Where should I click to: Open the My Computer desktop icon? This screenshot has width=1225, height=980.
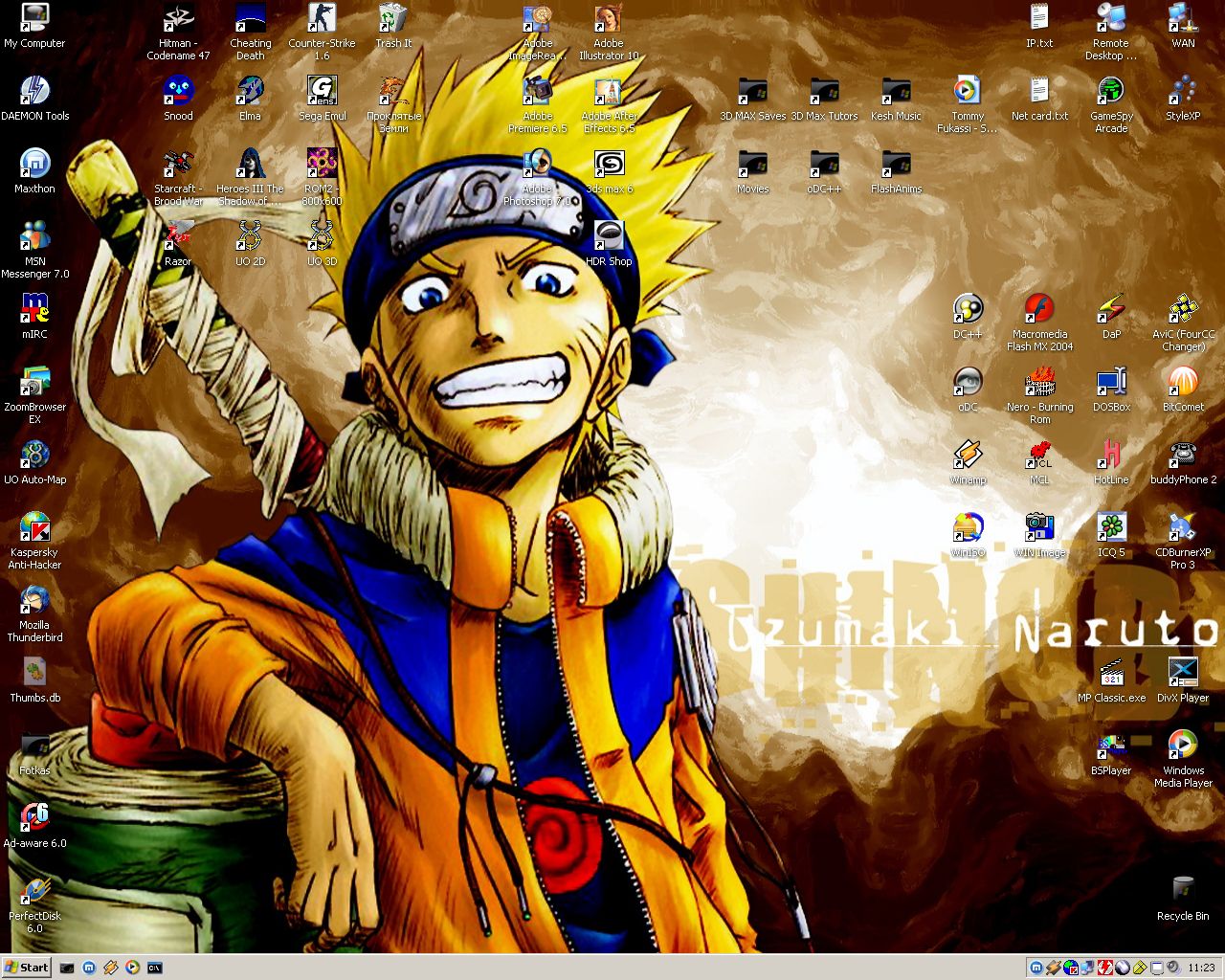pos(34,26)
